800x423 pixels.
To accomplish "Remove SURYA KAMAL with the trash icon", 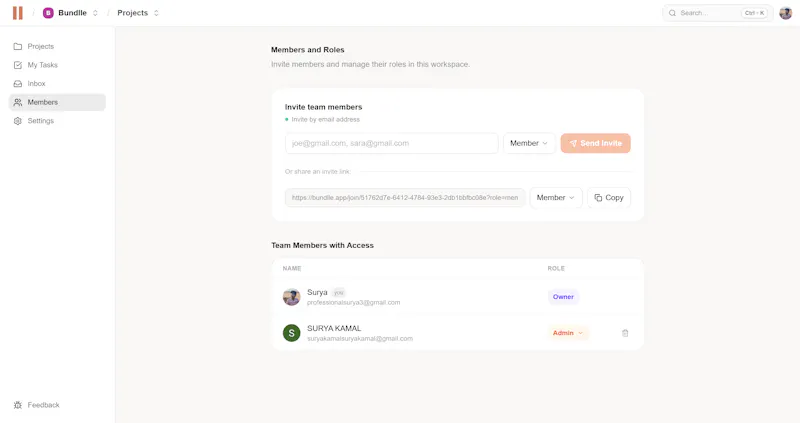I will (x=625, y=333).
